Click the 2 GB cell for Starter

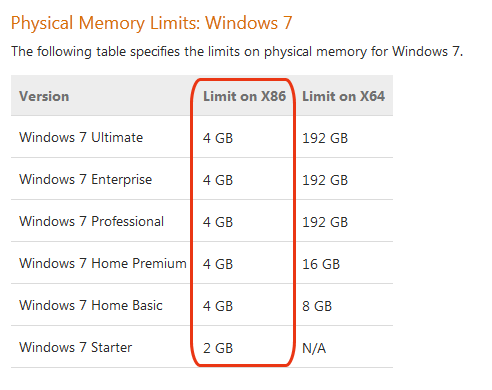coord(218,348)
